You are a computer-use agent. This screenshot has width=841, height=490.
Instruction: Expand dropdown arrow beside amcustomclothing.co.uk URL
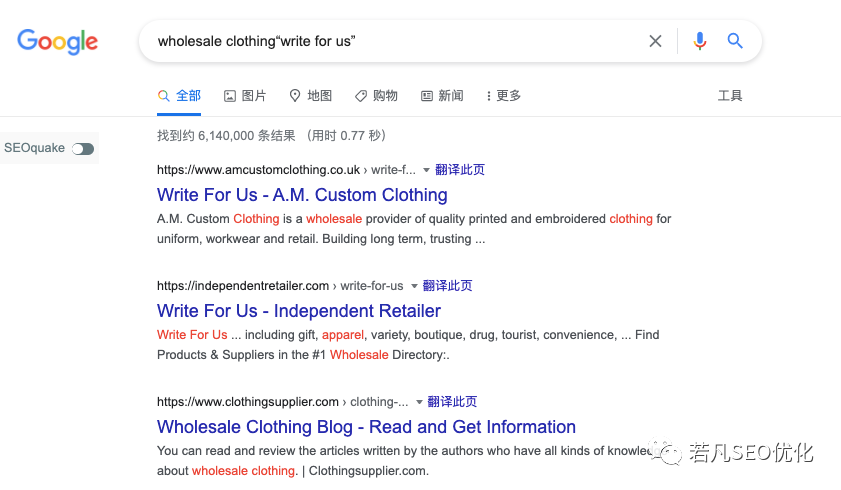click(426, 170)
